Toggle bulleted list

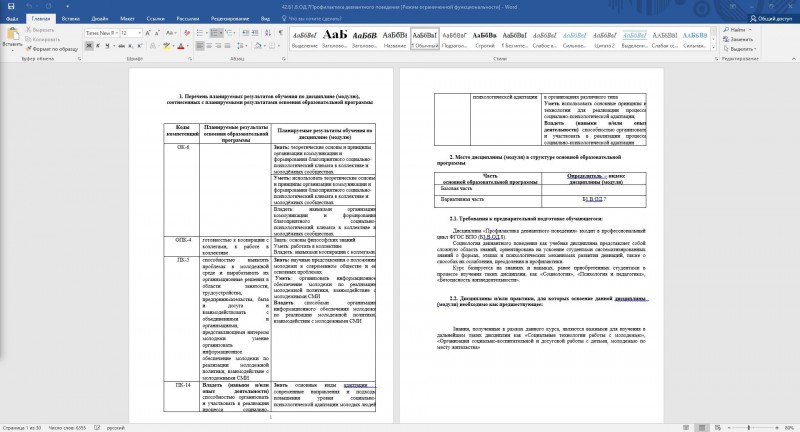(x=199, y=33)
